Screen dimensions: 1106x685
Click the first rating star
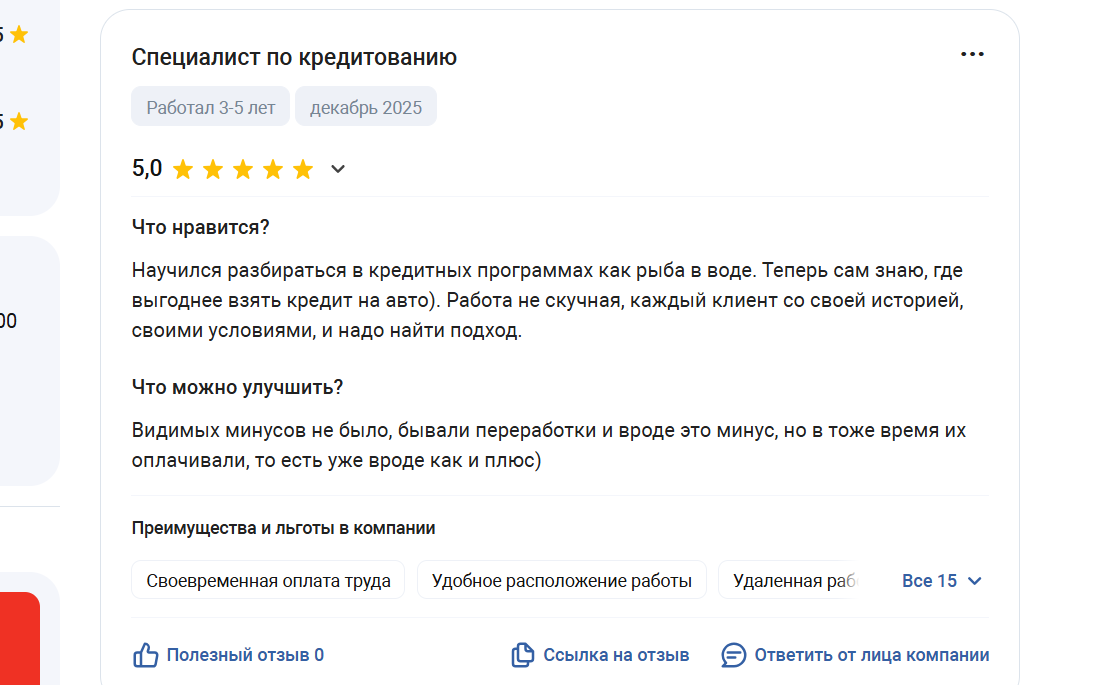183,169
